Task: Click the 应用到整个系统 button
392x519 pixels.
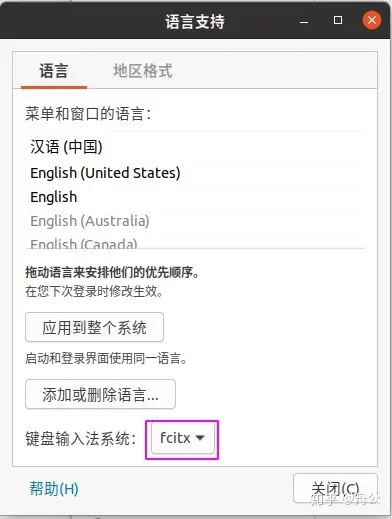Action: pos(94,327)
